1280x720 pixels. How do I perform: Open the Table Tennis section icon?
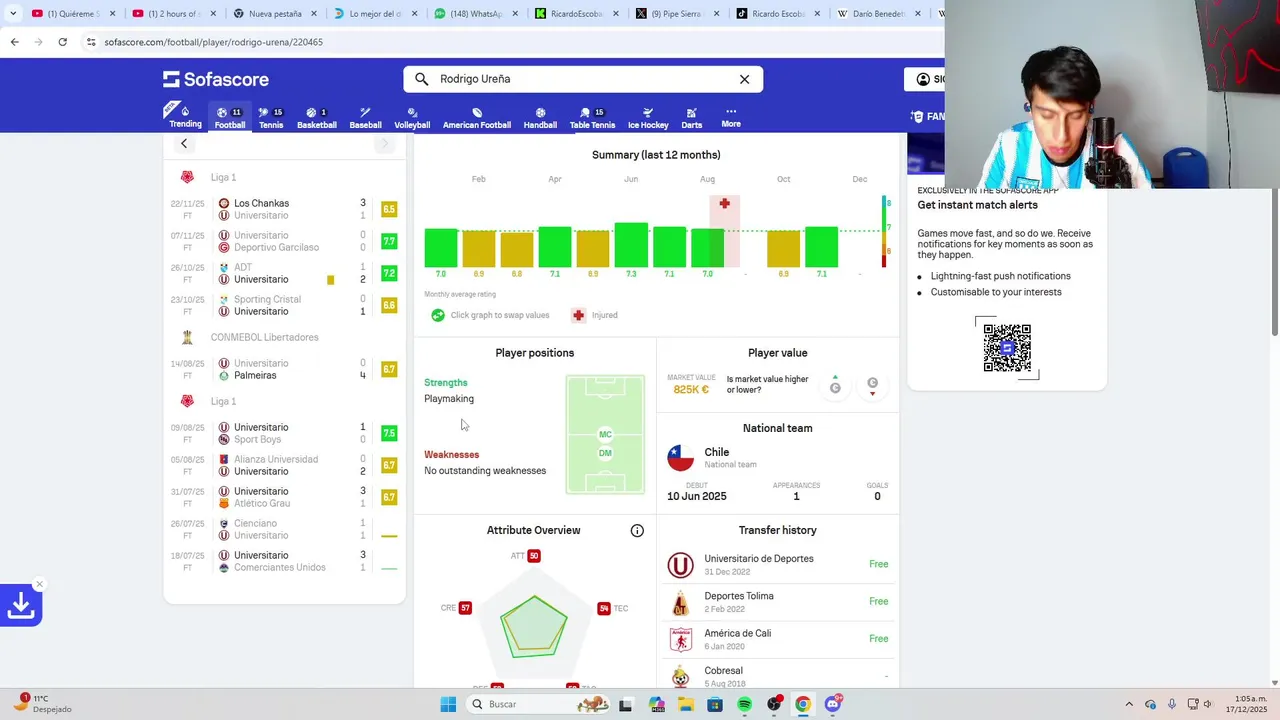(x=592, y=118)
